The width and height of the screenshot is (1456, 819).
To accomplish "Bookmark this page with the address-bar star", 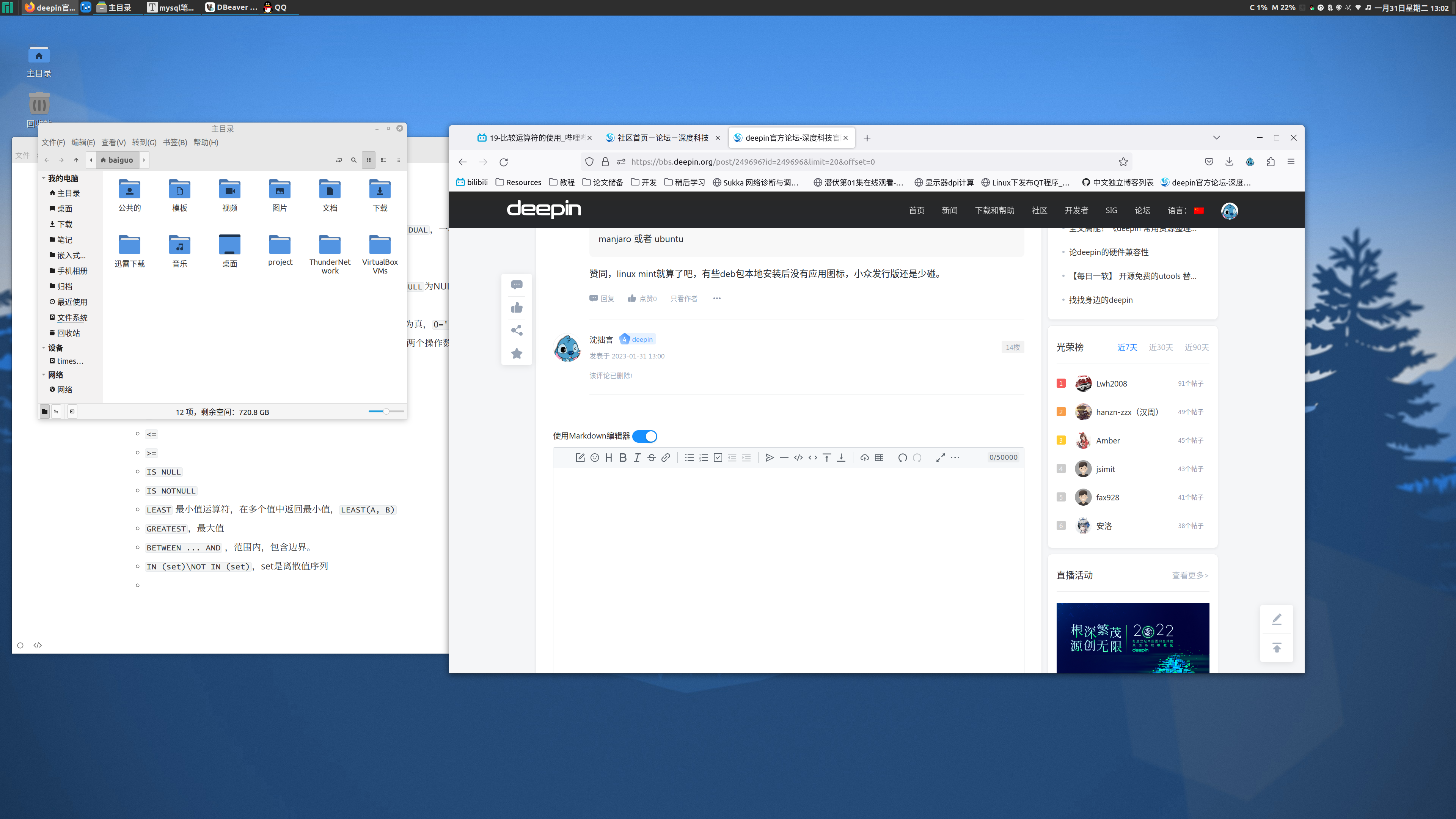I will 1123,162.
